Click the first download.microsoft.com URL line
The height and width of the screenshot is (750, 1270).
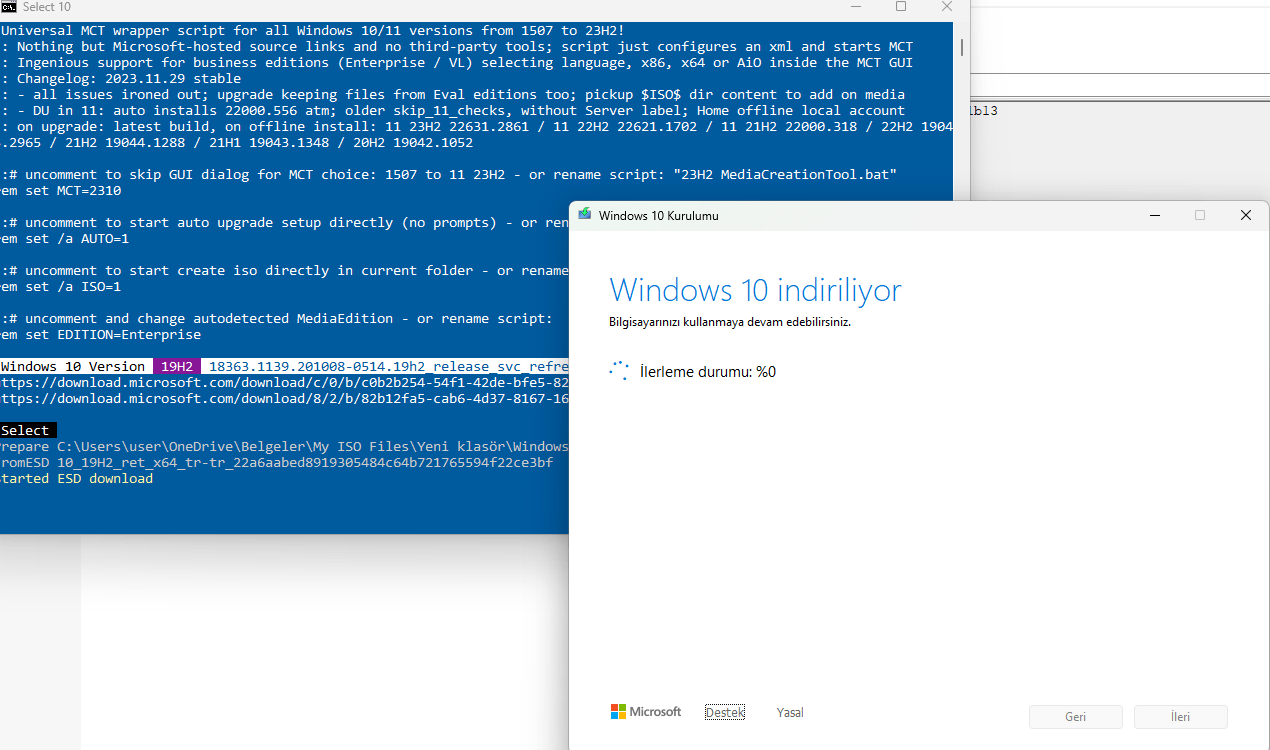(x=284, y=383)
